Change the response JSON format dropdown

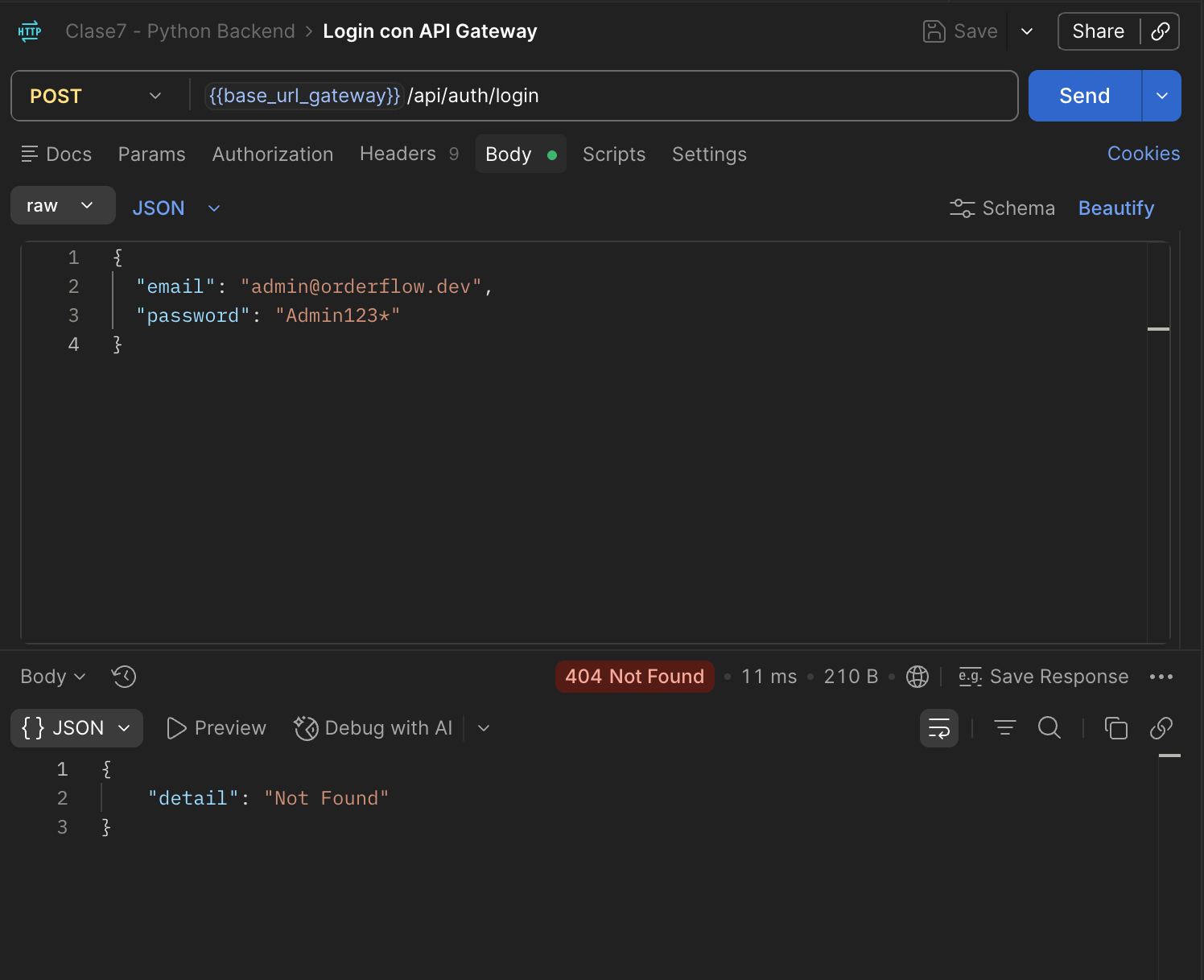(76, 728)
